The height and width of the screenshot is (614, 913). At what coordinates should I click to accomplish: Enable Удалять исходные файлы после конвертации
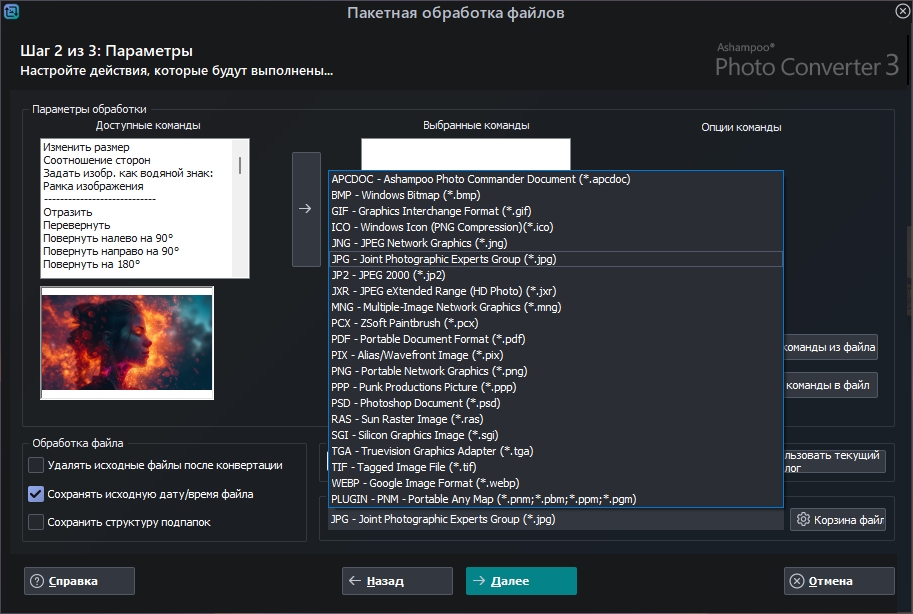[36, 465]
